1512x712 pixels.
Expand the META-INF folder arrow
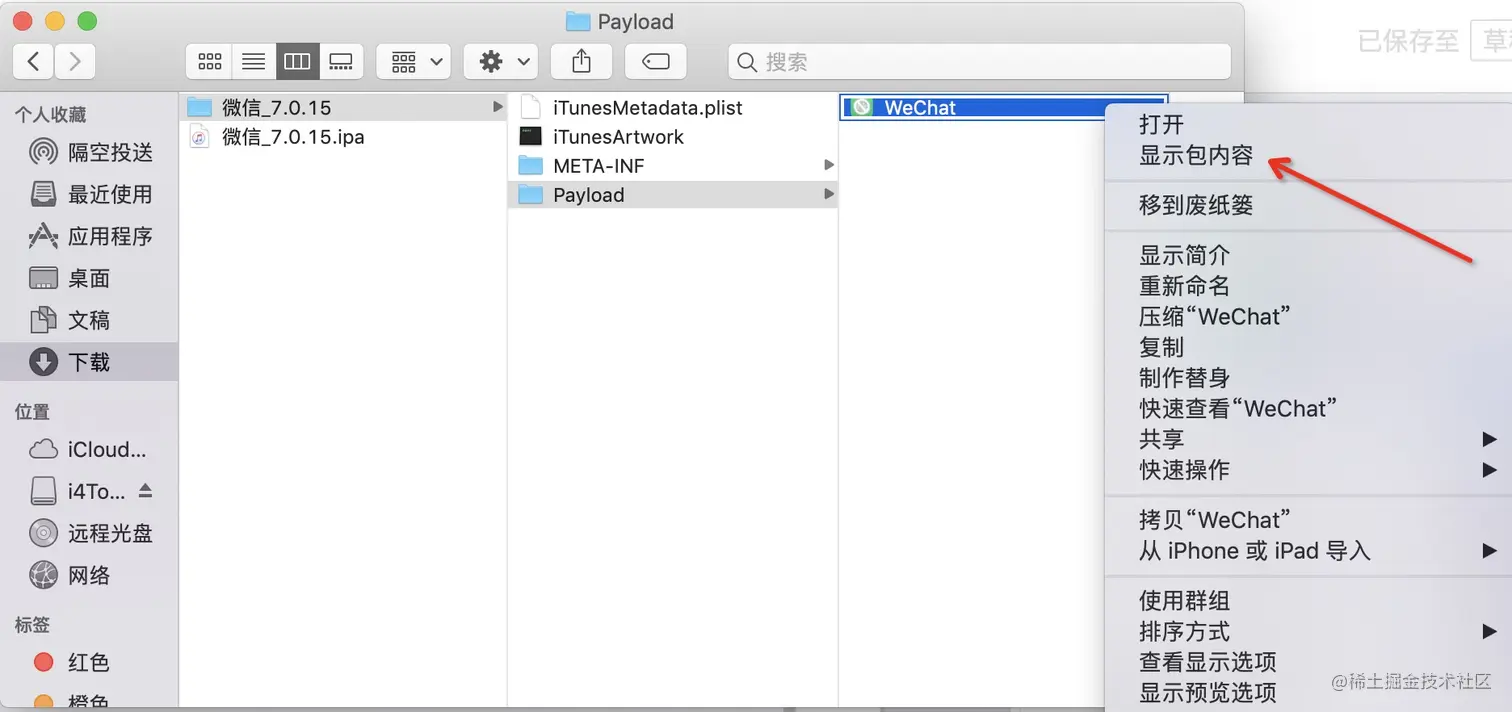click(x=828, y=165)
